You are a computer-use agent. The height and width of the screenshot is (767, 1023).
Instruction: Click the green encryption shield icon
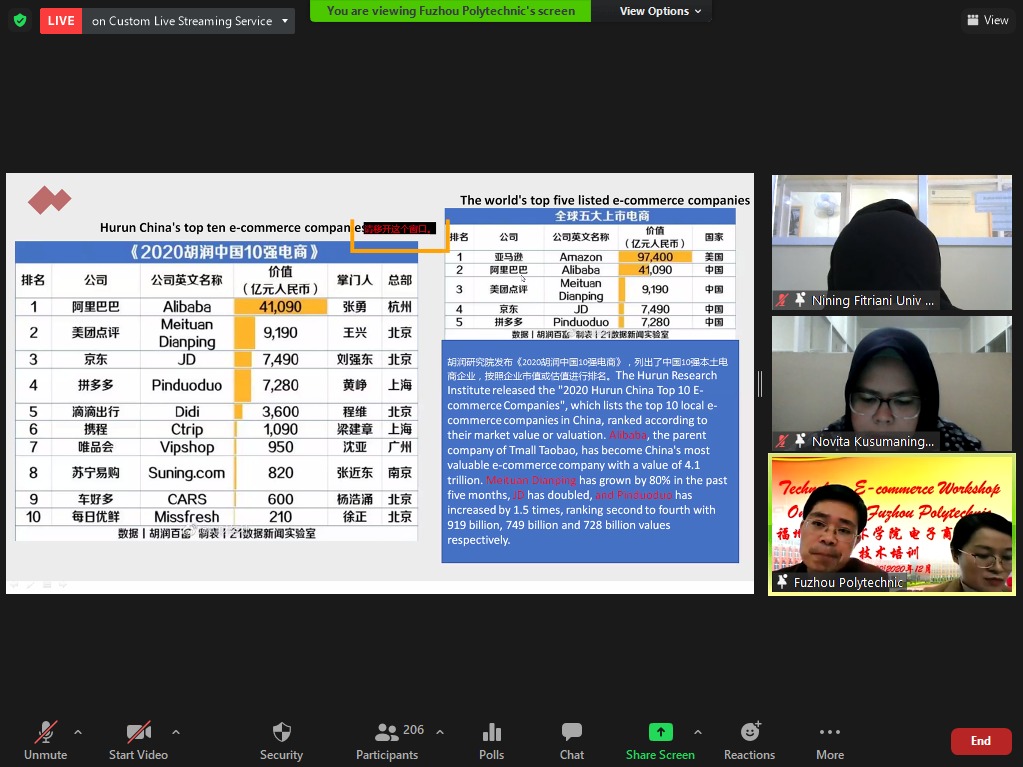pos(20,21)
